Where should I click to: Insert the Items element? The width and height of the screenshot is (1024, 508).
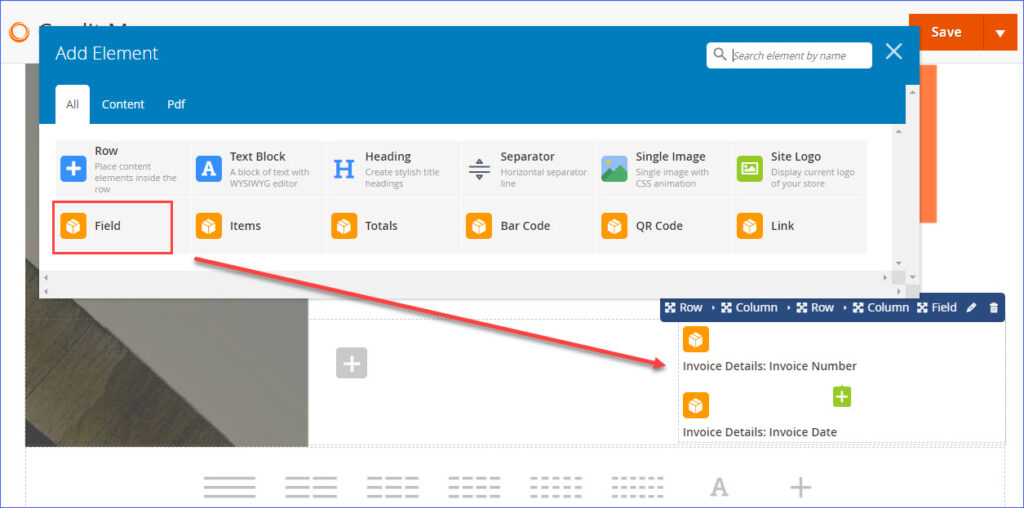coord(257,226)
